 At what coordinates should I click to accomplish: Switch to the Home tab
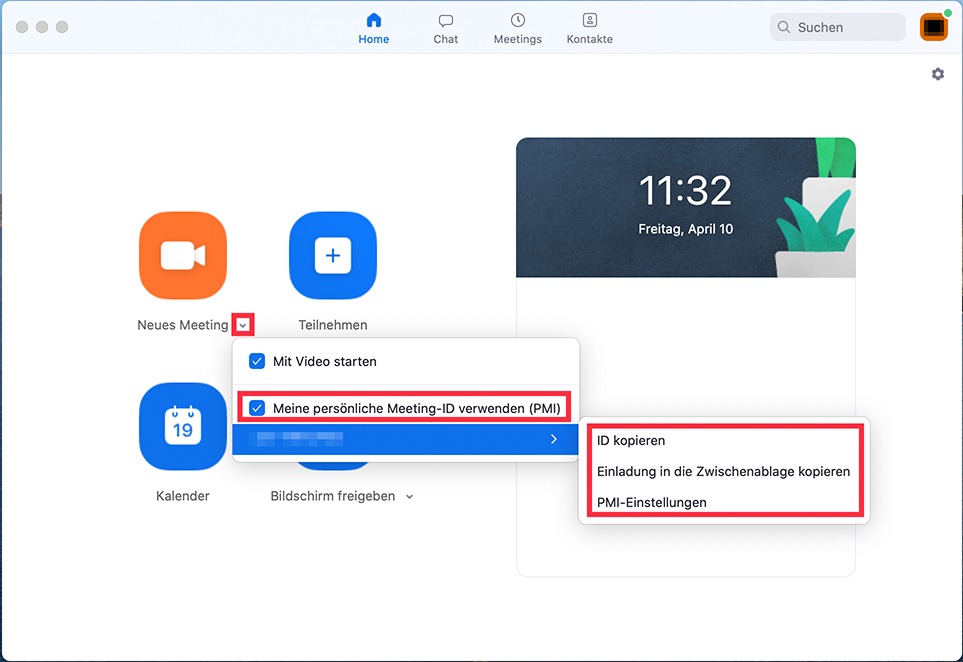tap(373, 29)
